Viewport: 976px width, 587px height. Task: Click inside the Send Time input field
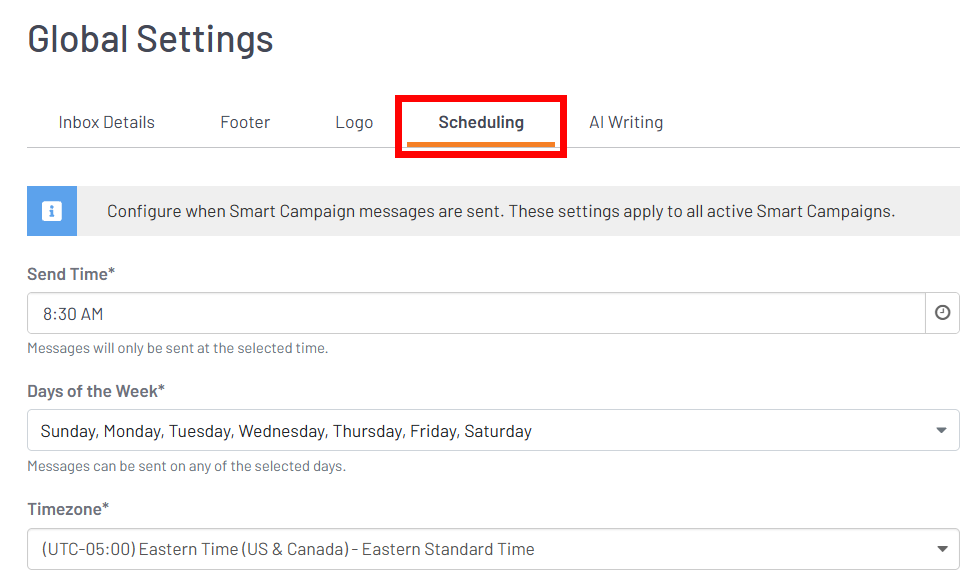400,313
